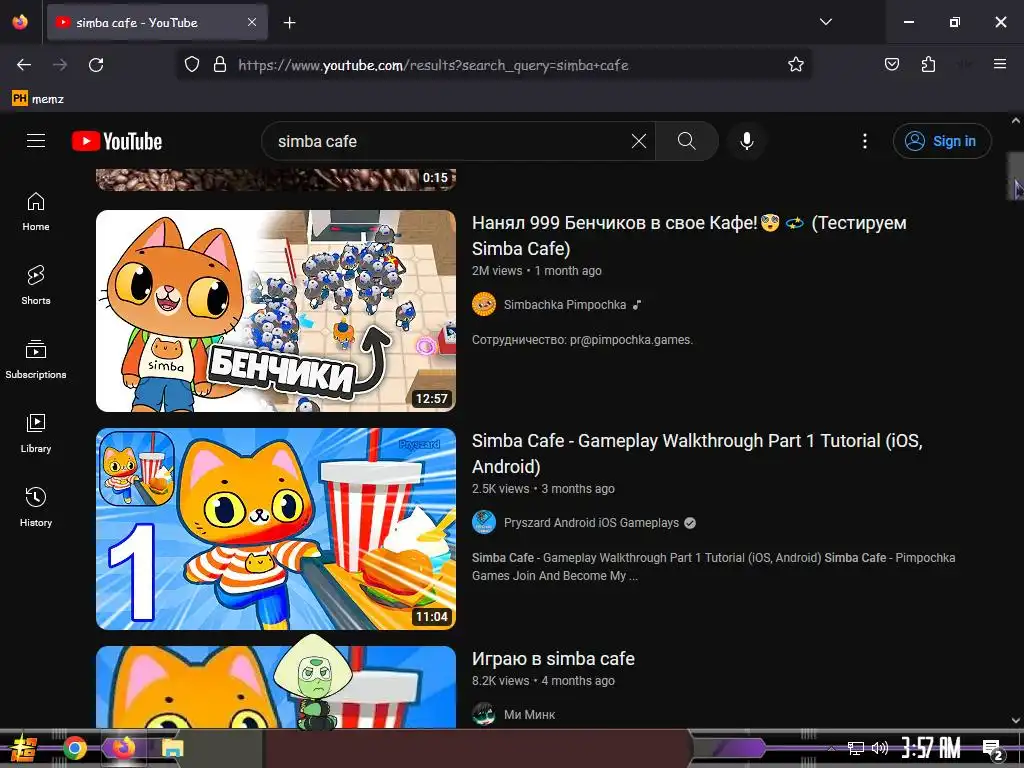Image resolution: width=1024 pixels, height=768 pixels.
Task: Open Library in sidebar
Action: pyautogui.click(x=36, y=434)
